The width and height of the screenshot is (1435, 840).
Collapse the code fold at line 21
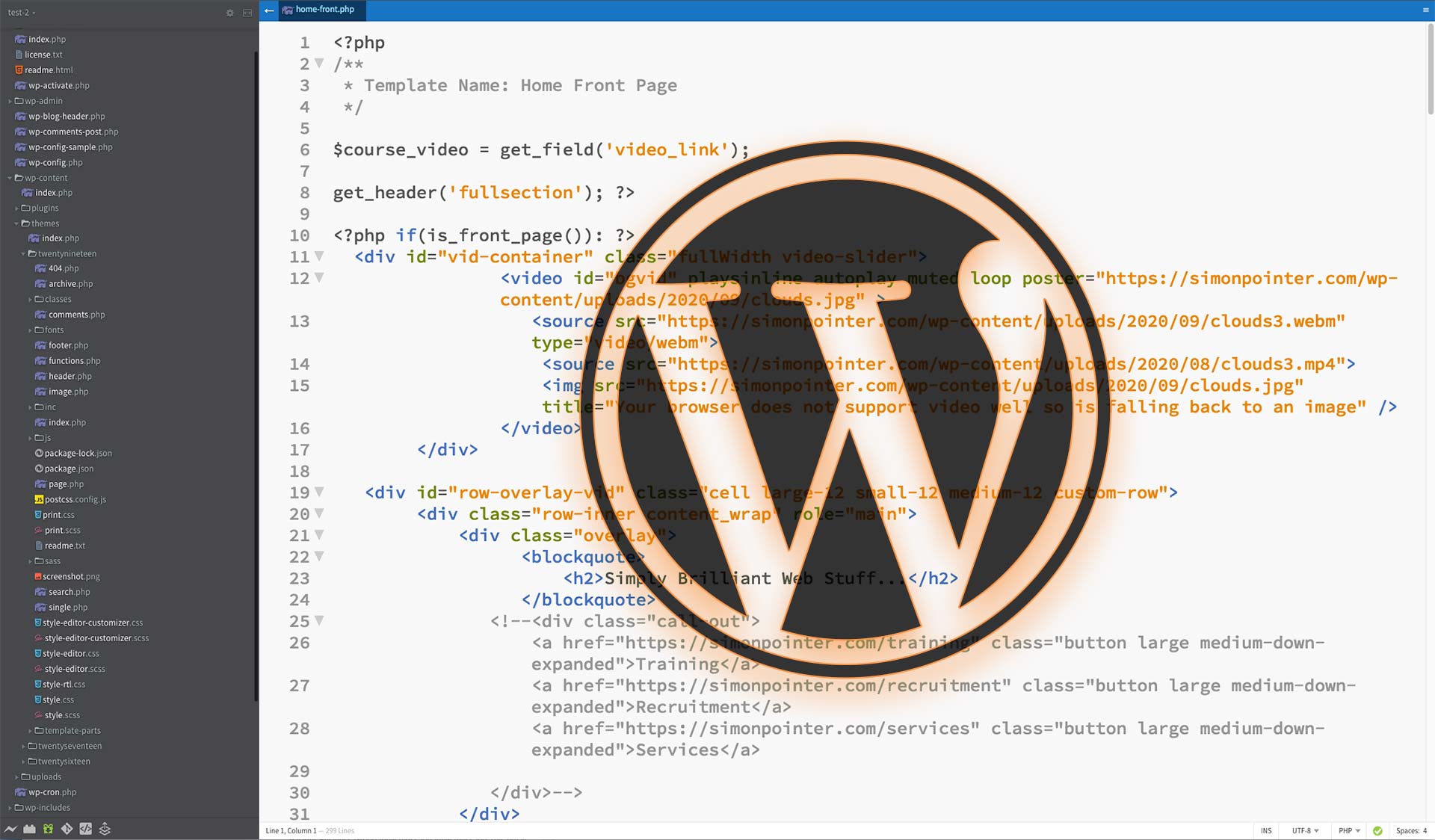[x=319, y=535]
